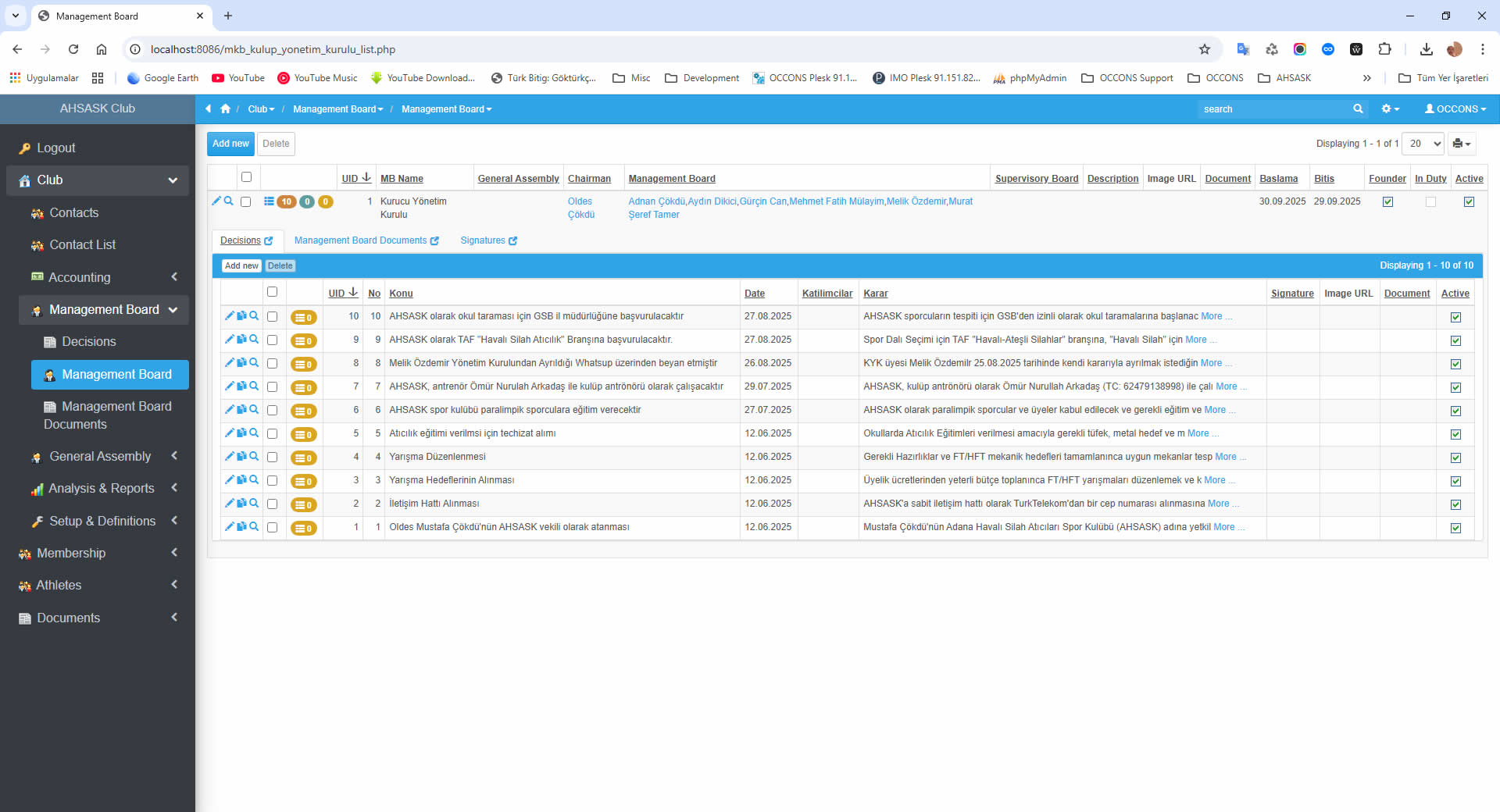The width and height of the screenshot is (1500, 812).
Task: Click the detail badge for decision 8
Action: click(x=304, y=364)
